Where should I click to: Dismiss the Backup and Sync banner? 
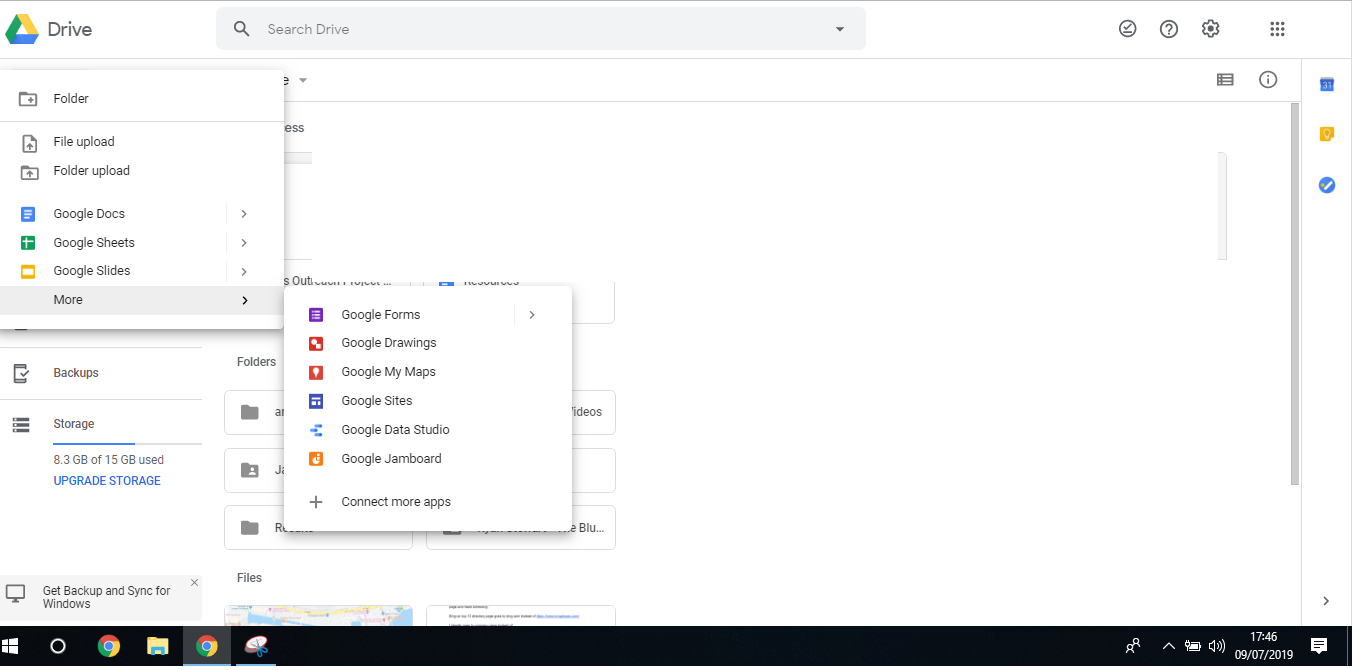(194, 582)
